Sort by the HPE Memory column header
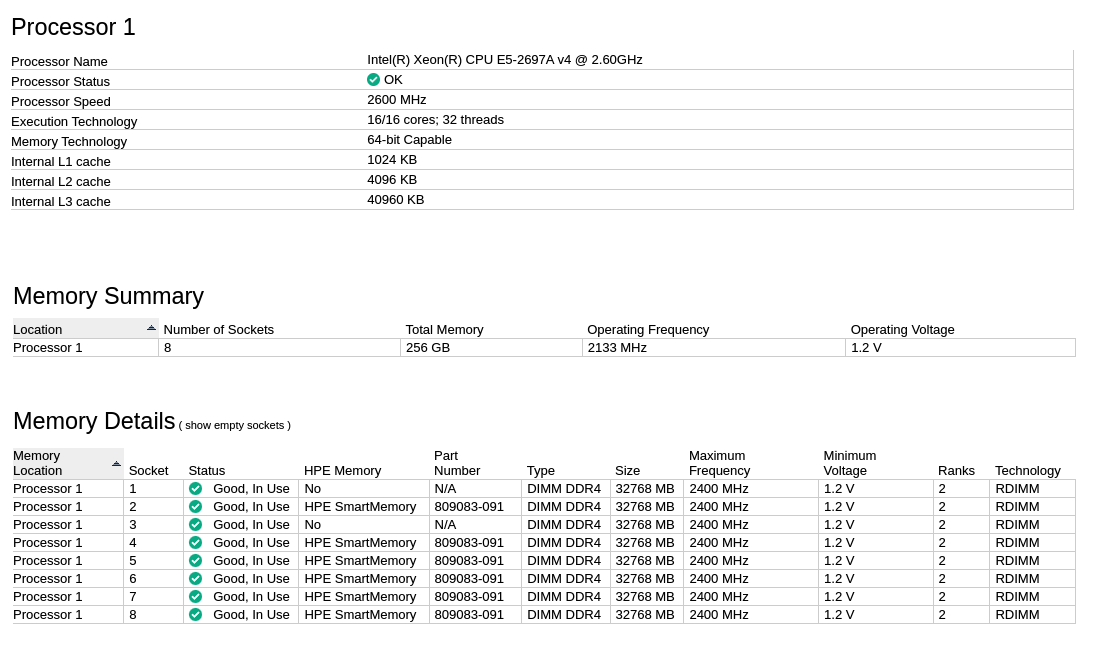The image size is (1098, 665). (342, 470)
